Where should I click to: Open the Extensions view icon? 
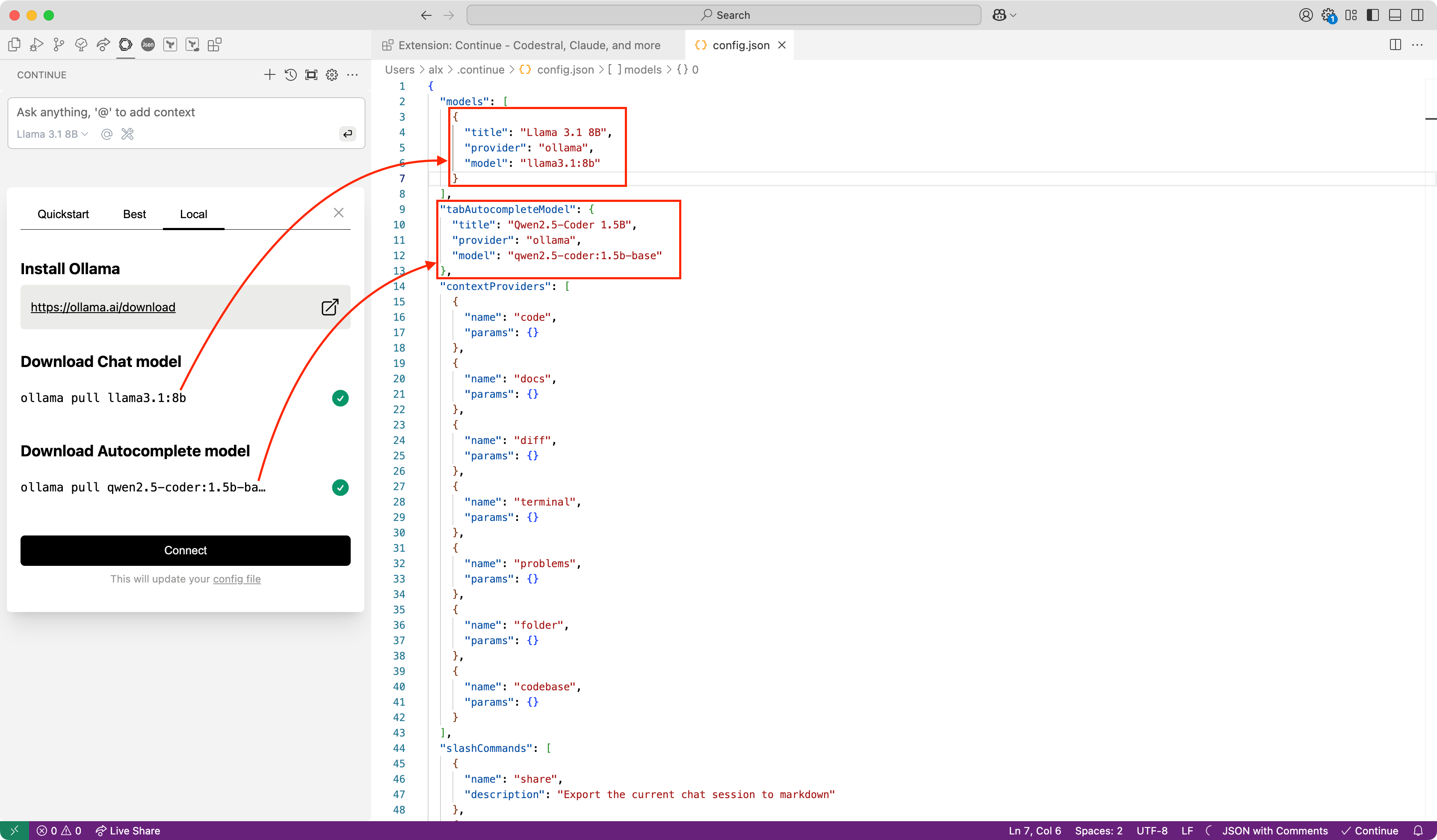214,44
